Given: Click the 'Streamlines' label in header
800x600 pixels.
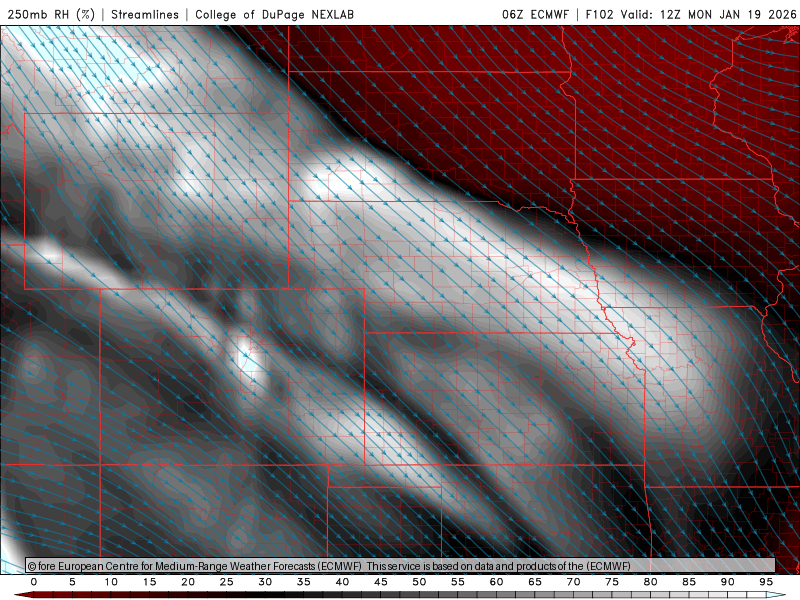Looking at the screenshot, I should [x=145, y=14].
